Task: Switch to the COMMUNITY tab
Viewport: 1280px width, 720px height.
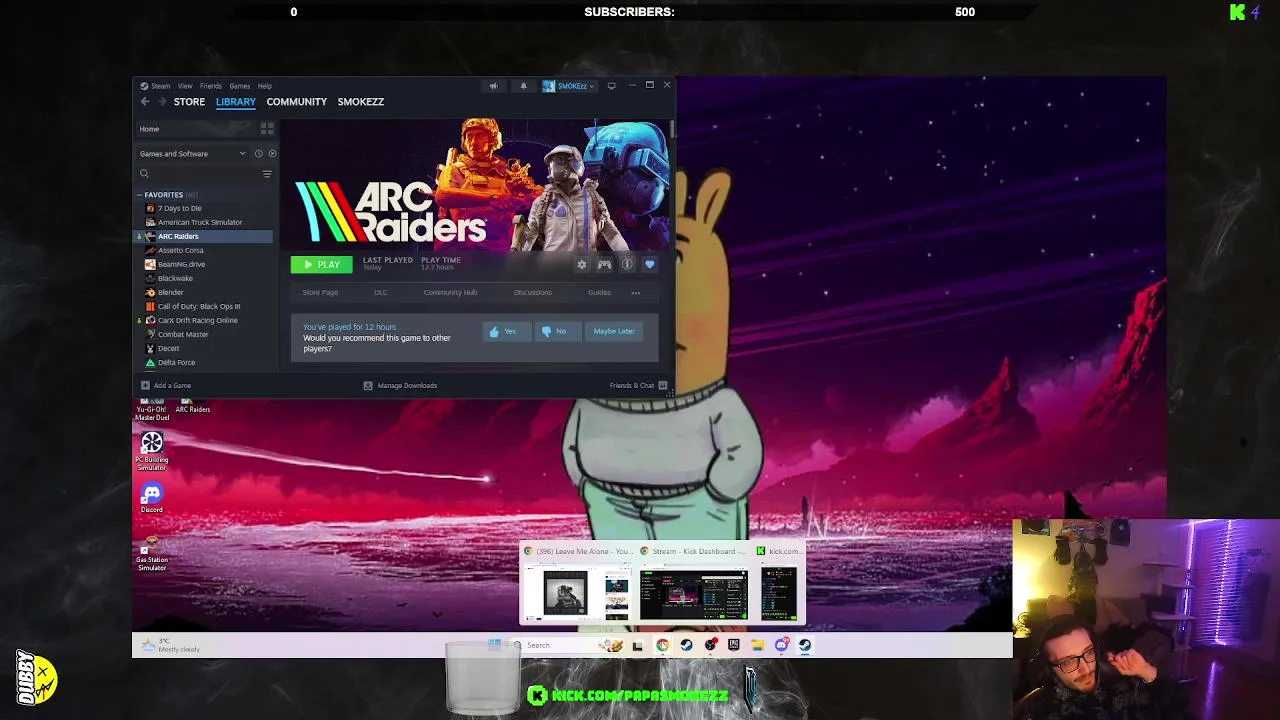Action: 297,101
